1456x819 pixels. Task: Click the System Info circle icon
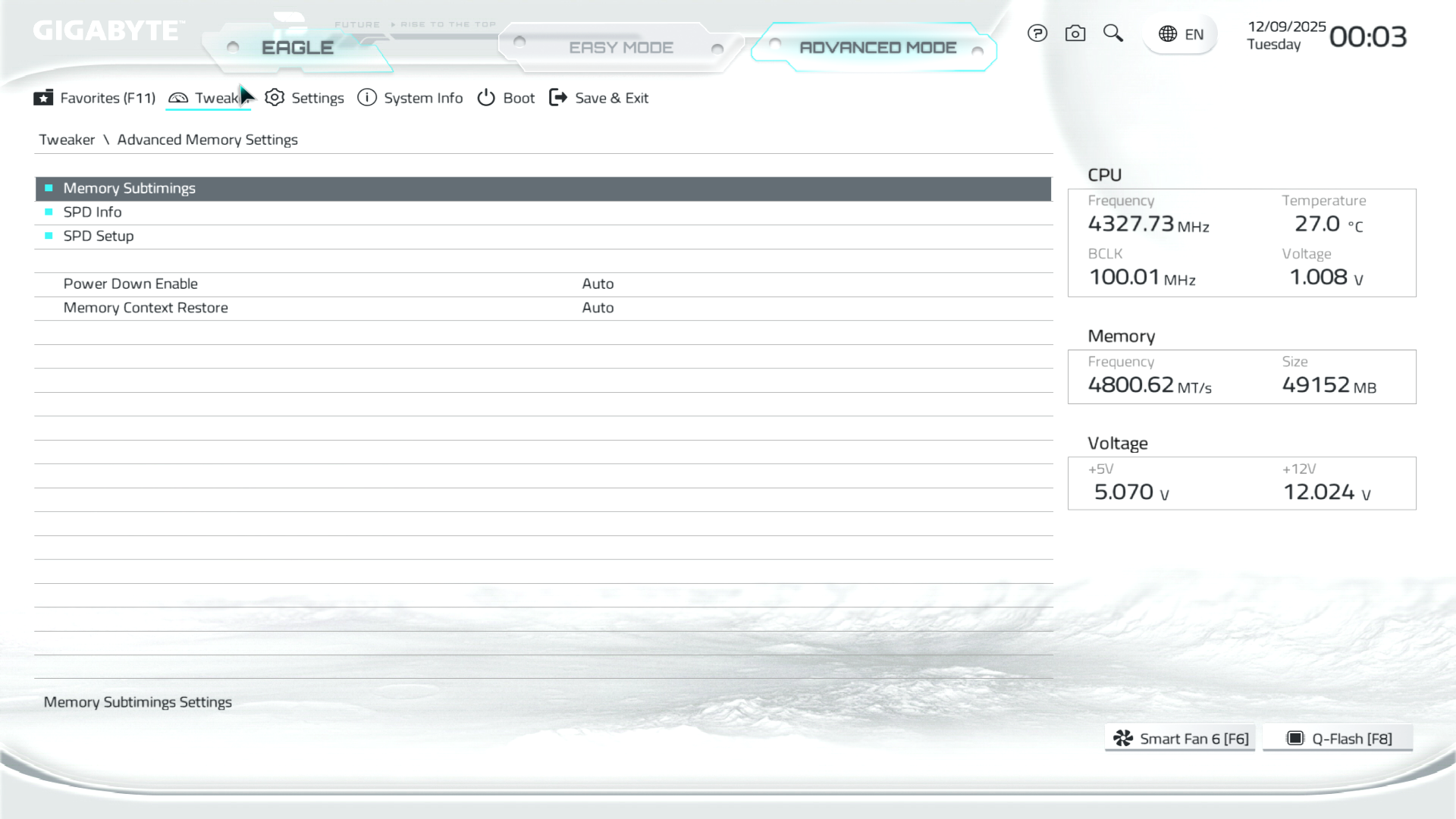pyautogui.click(x=367, y=98)
